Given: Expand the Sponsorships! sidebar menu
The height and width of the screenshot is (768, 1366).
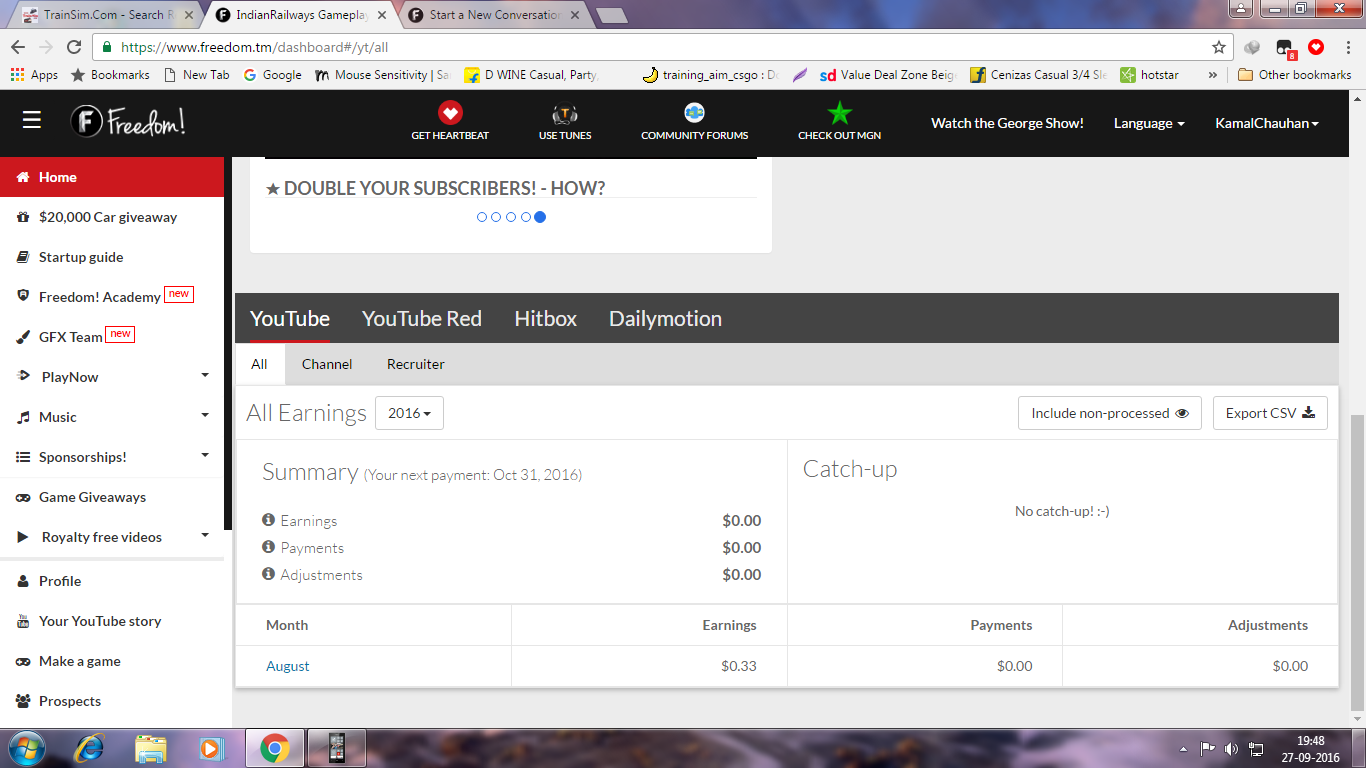Looking at the screenshot, I should coord(112,457).
